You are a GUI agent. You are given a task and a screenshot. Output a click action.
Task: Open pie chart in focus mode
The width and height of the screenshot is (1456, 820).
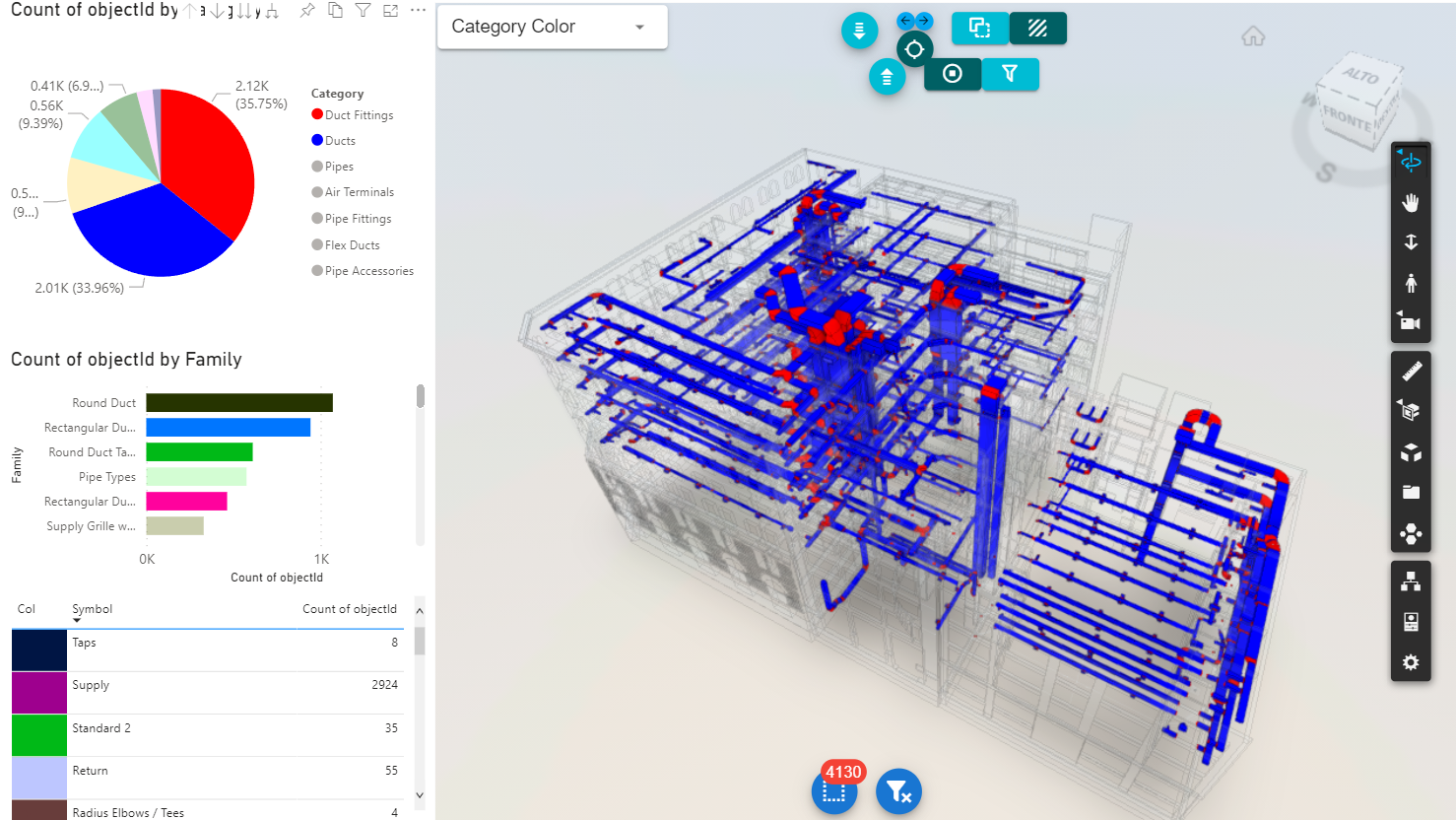390,10
